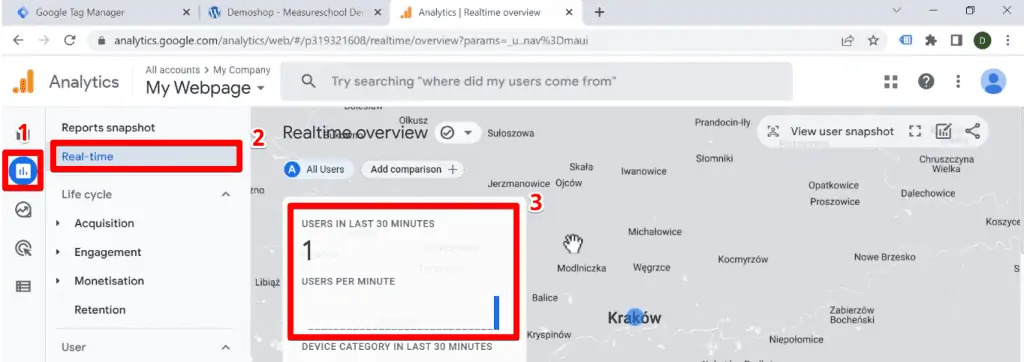Collapse the Life cycle section
This screenshot has width=1024, height=362.
click(x=226, y=194)
